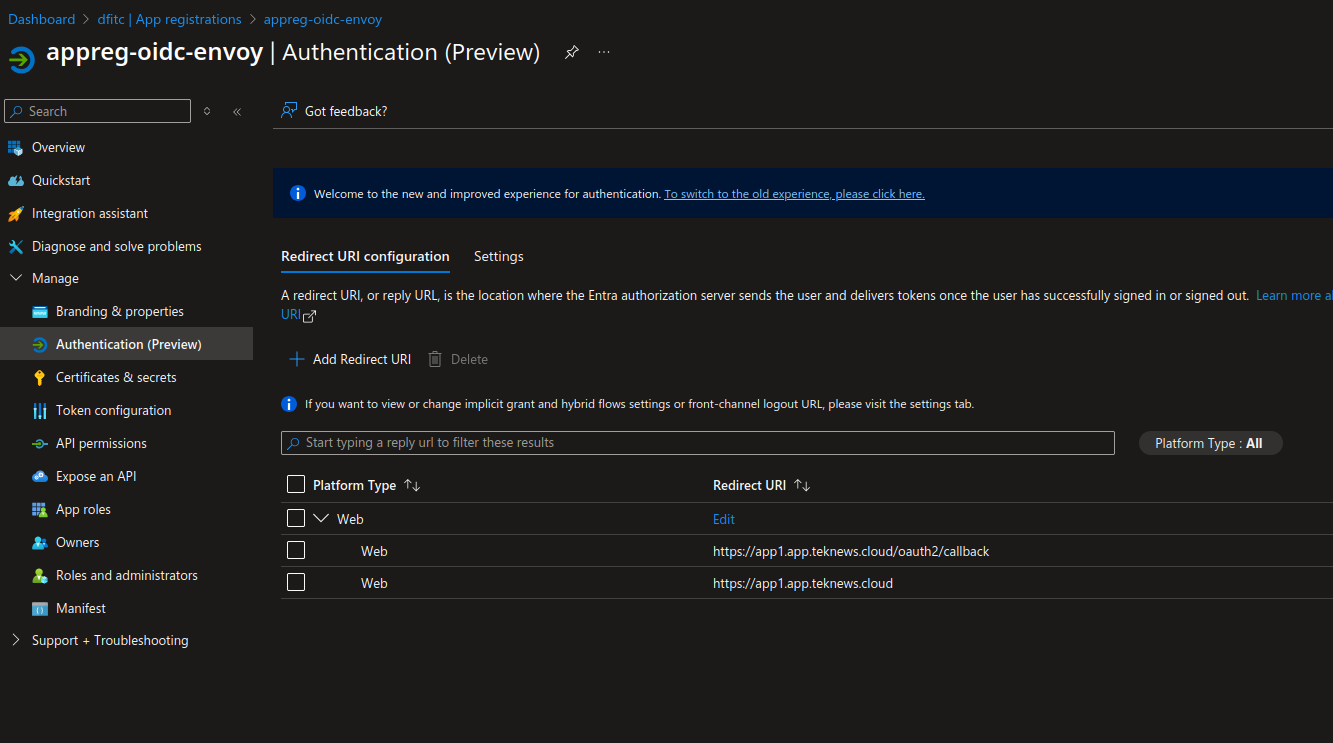Screen dimensions: 1333x743
Task: Open the ellipsis more options menu
Action: (604, 52)
